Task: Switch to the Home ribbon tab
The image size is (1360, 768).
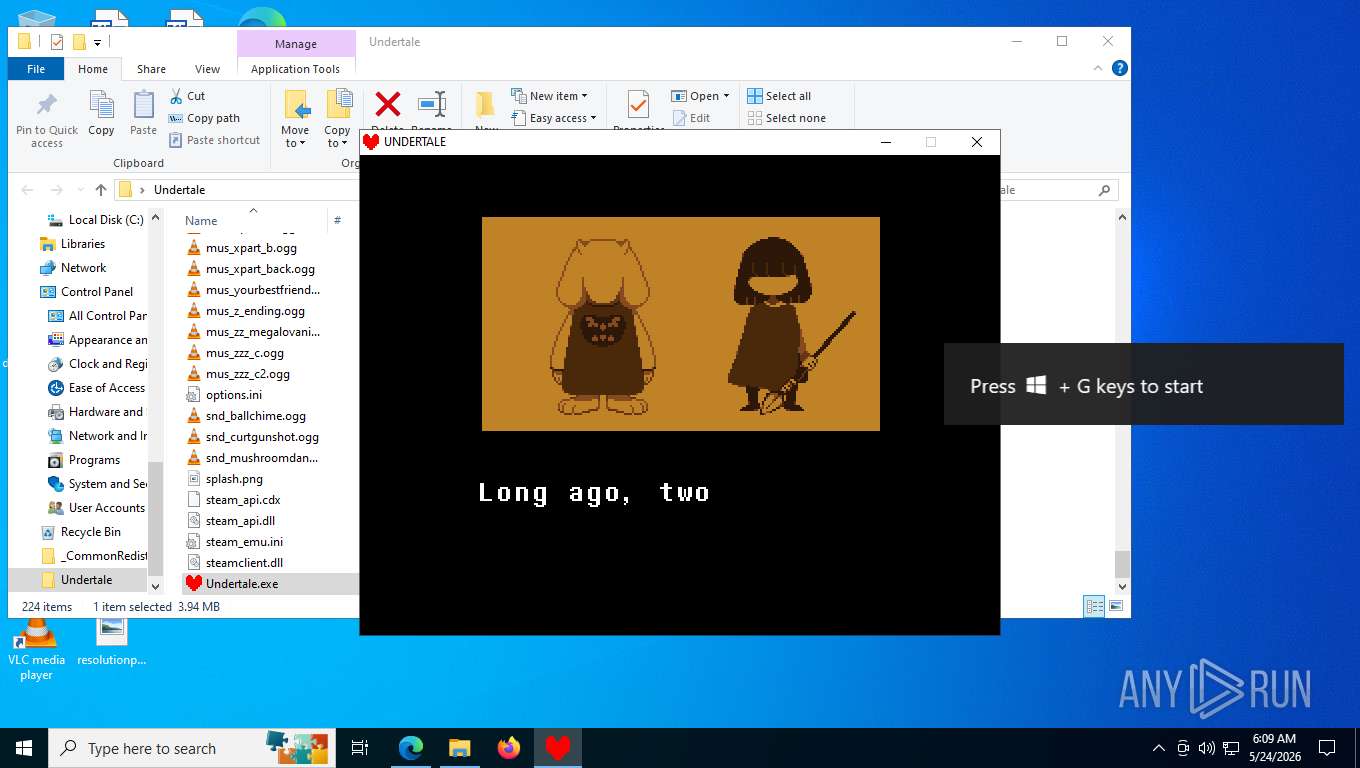Action: [x=93, y=69]
